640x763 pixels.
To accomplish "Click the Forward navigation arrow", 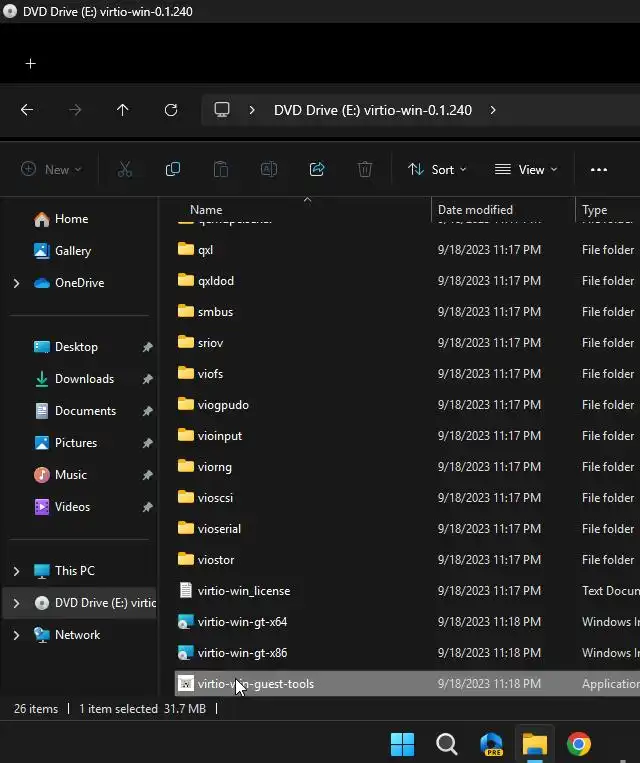I will (x=75, y=110).
